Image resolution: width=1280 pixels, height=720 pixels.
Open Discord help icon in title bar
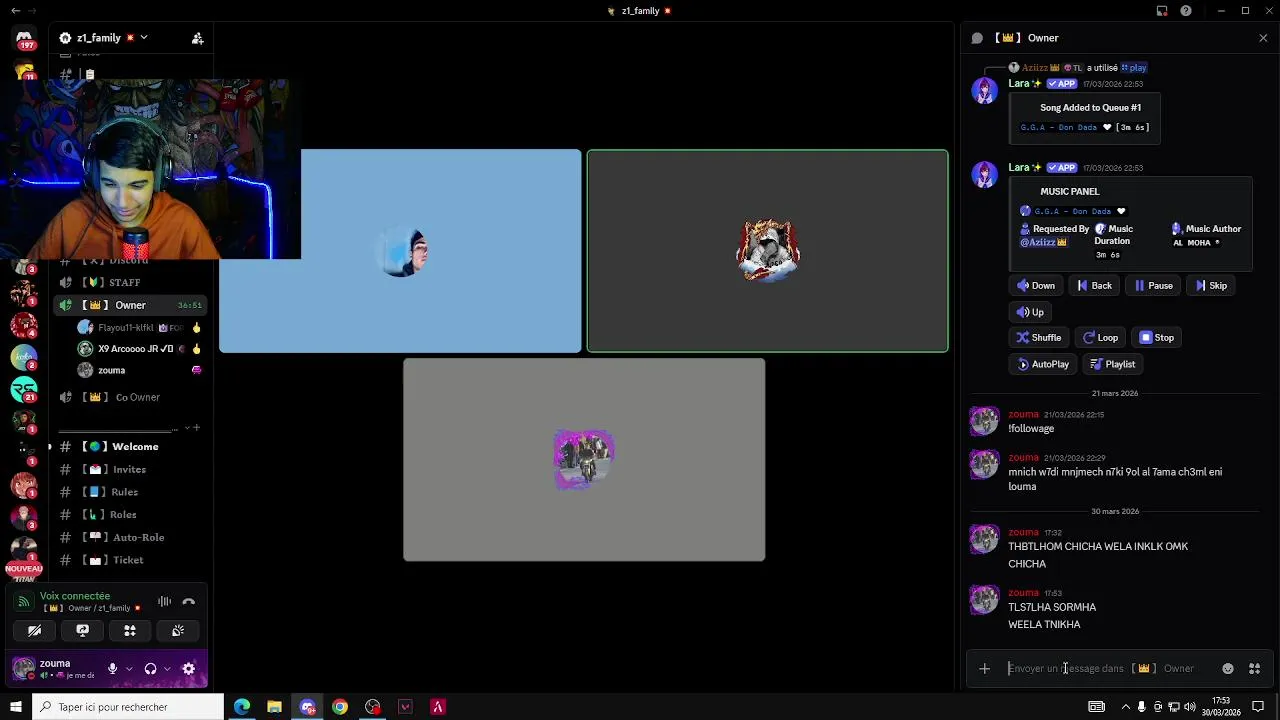(1186, 11)
